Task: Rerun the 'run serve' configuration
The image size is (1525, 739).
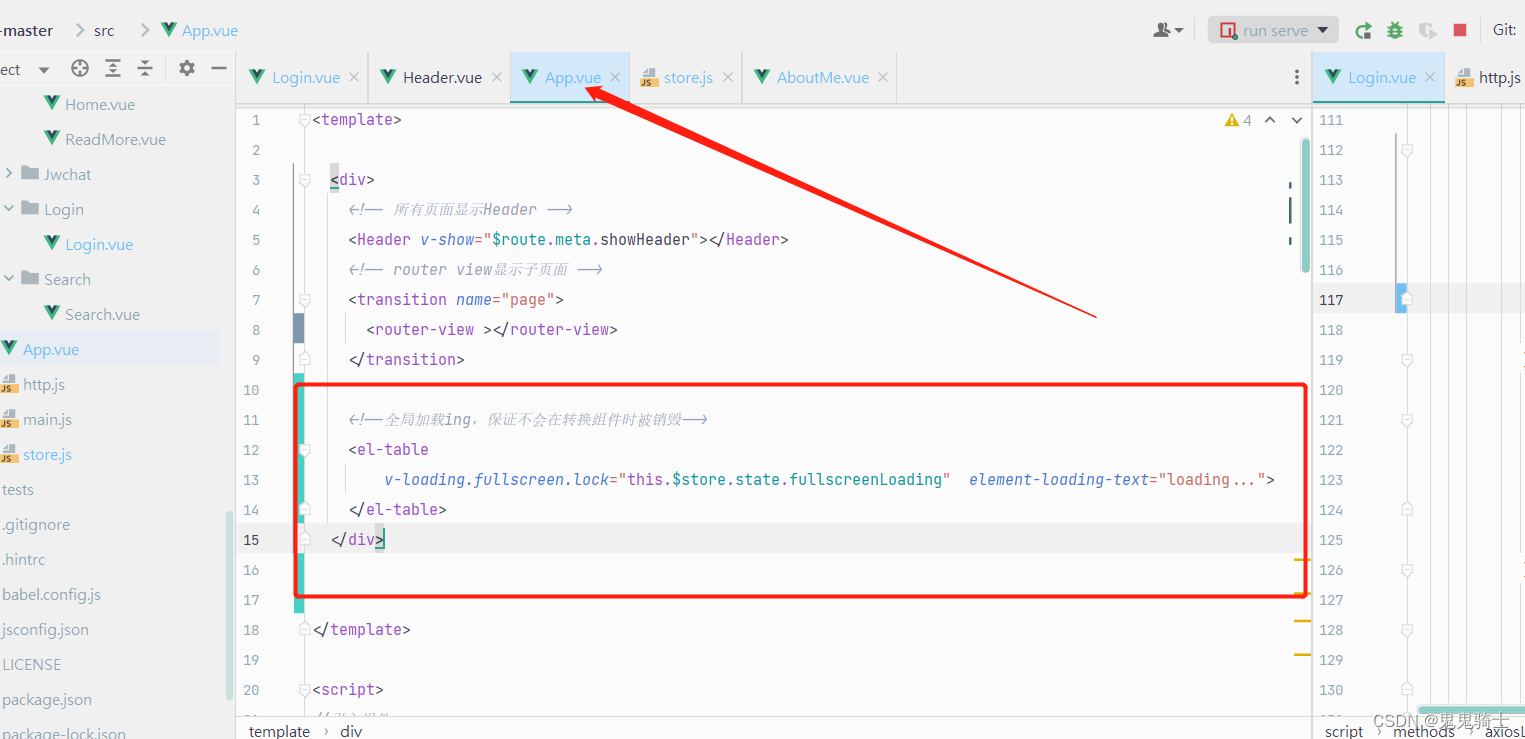Action: [1363, 30]
